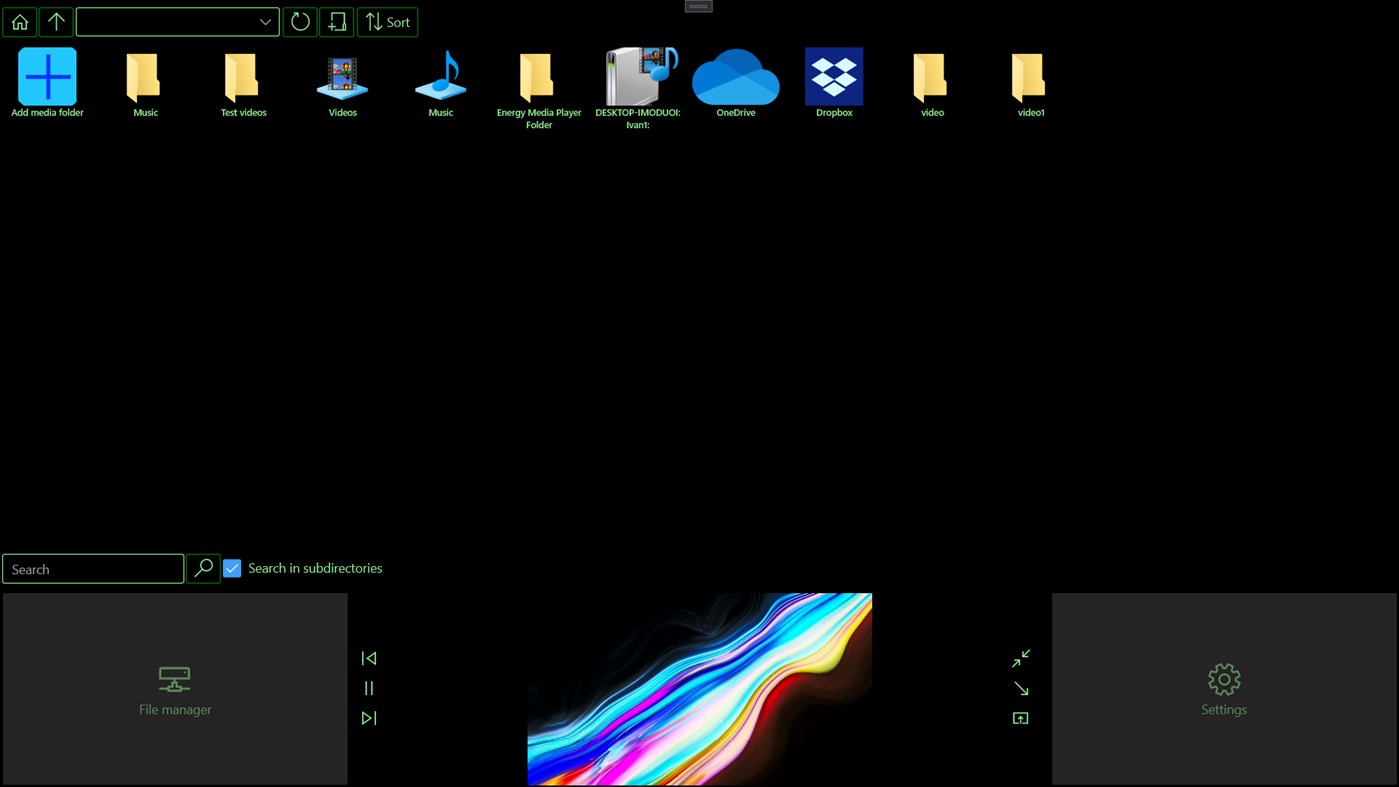Click the video preview thumbnail

699,688
